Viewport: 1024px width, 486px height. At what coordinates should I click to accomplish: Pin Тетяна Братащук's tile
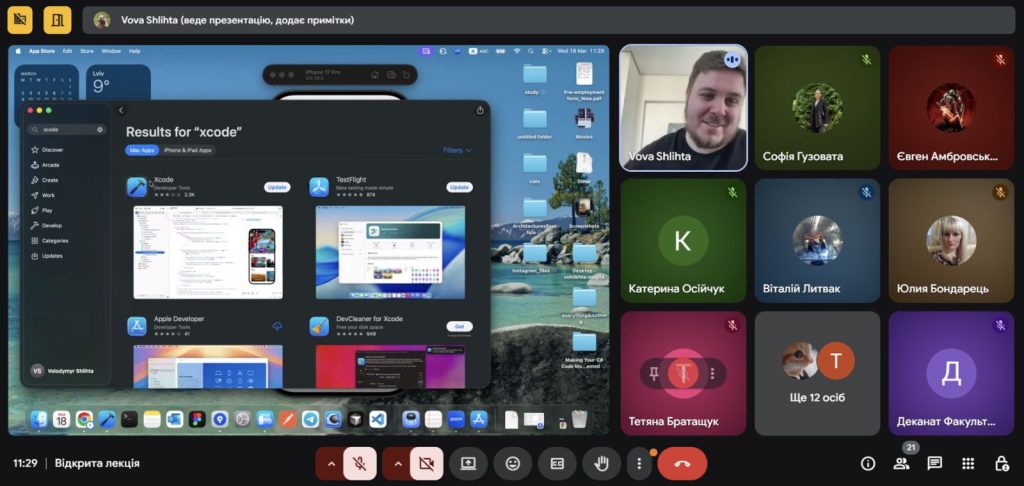pyautogui.click(x=655, y=373)
